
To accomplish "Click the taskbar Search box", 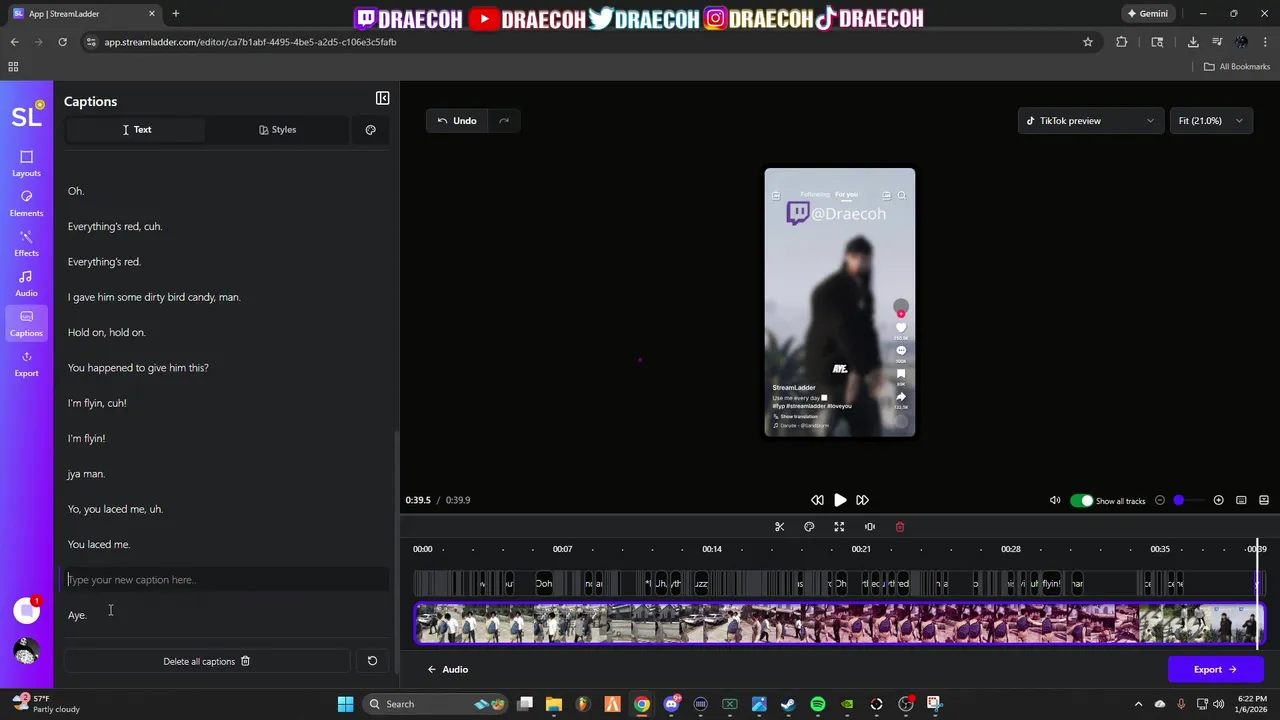I will tap(435, 704).
